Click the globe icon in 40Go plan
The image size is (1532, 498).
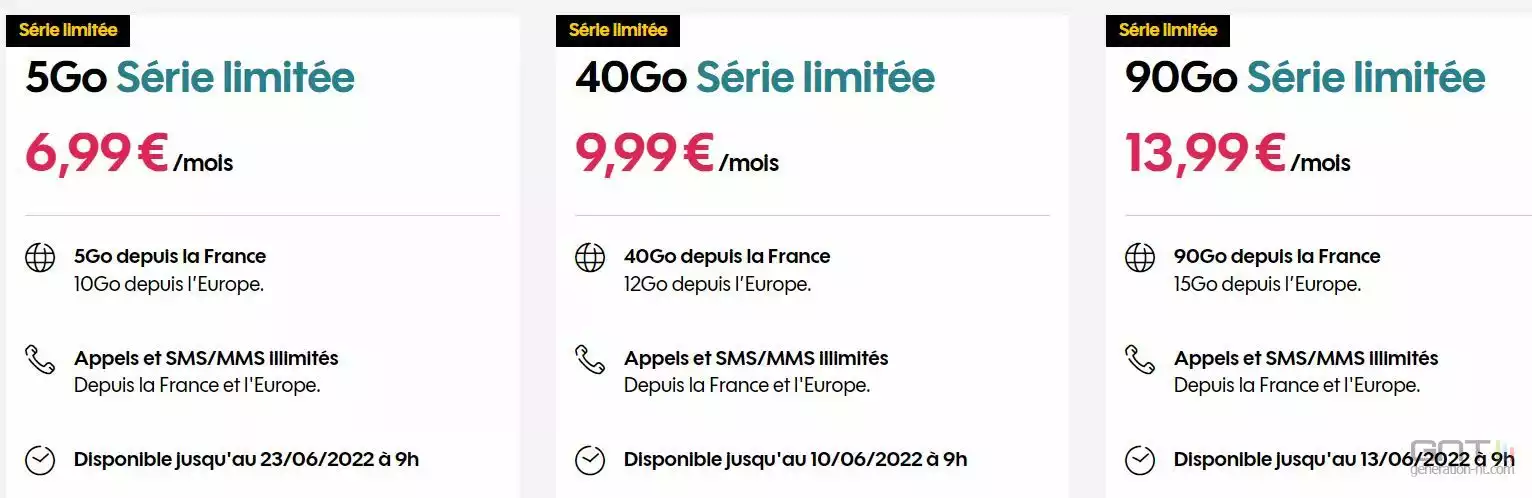590,258
